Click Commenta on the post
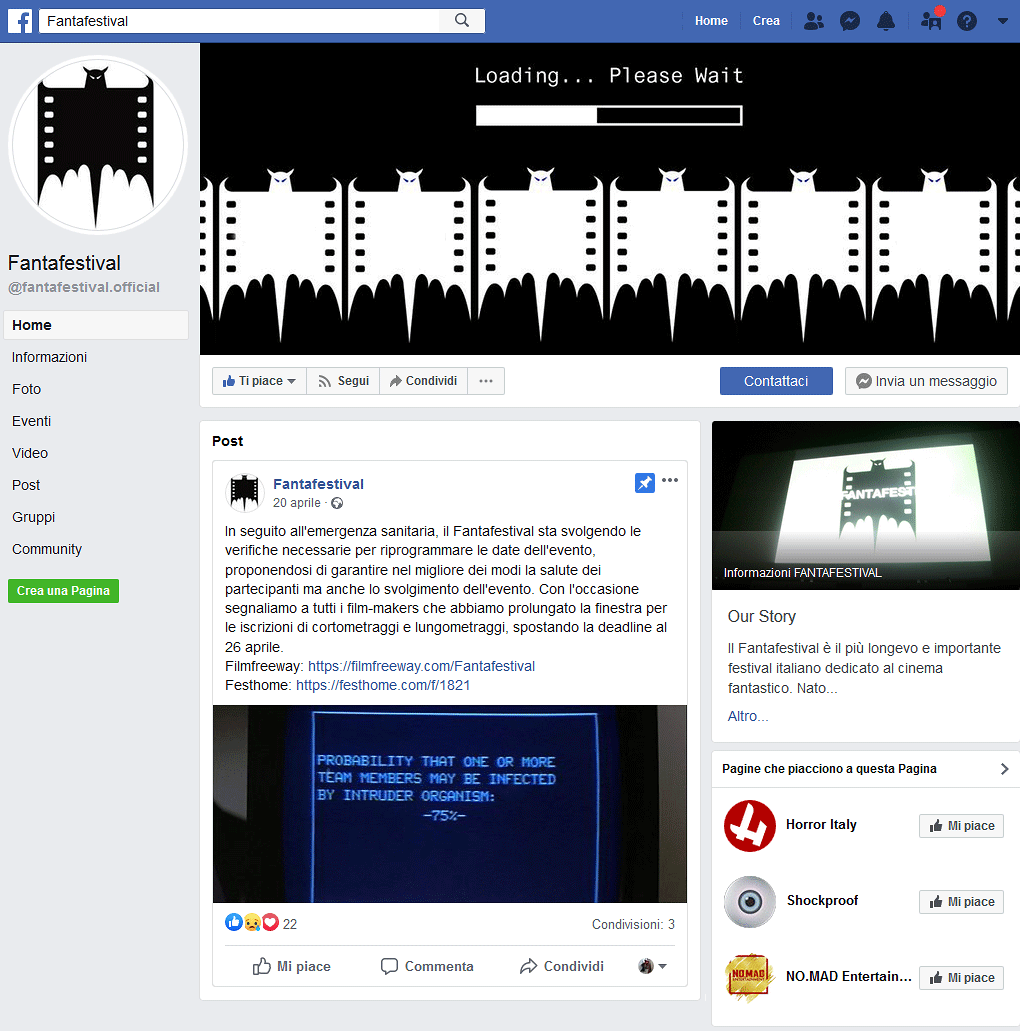The height and width of the screenshot is (1031, 1020). point(427,966)
